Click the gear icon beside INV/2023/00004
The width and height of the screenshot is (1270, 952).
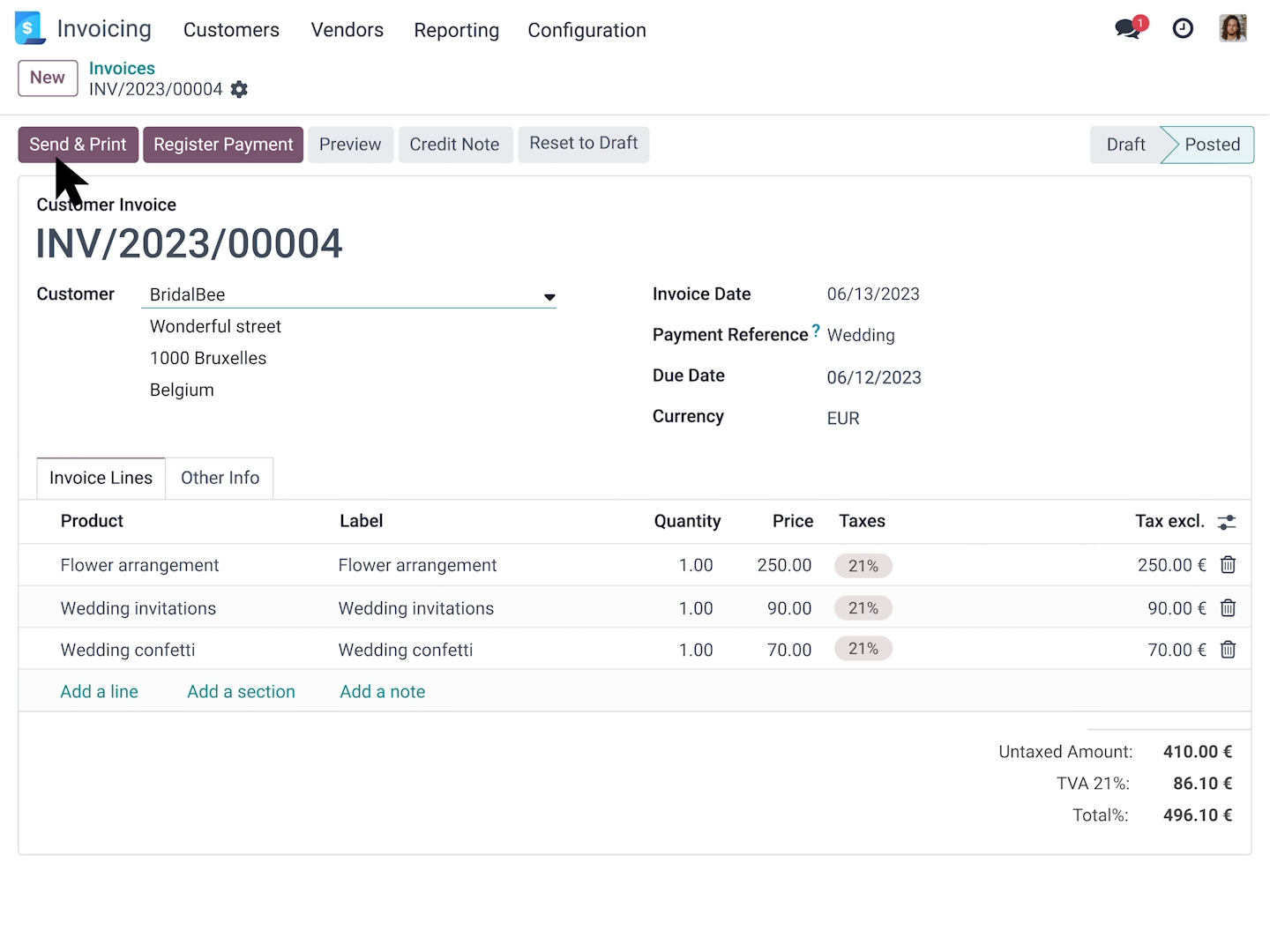(x=239, y=89)
